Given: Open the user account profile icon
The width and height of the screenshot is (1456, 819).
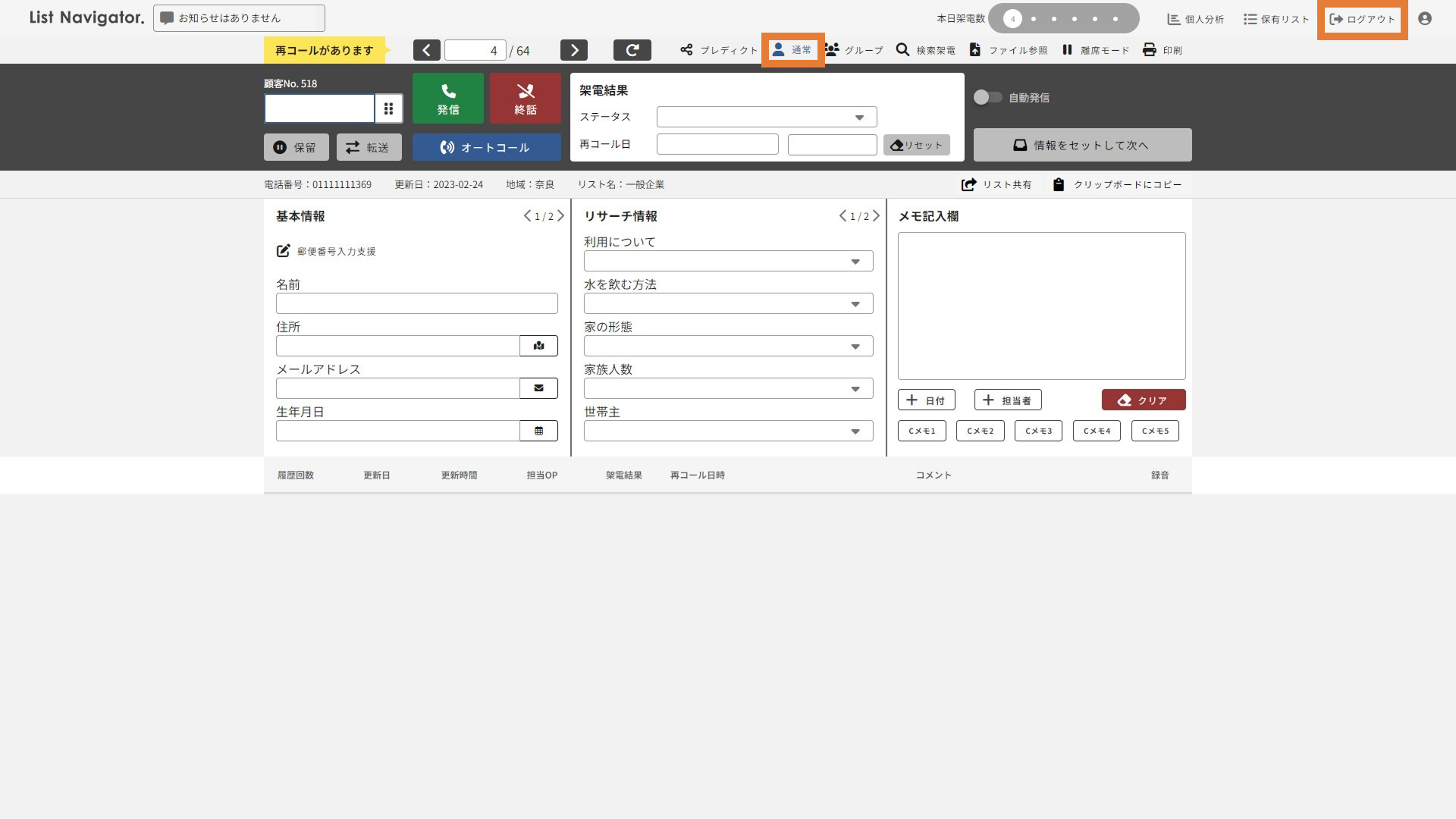Looking at the screenshot, I should pyautogui.click(x=1424, y=19).
